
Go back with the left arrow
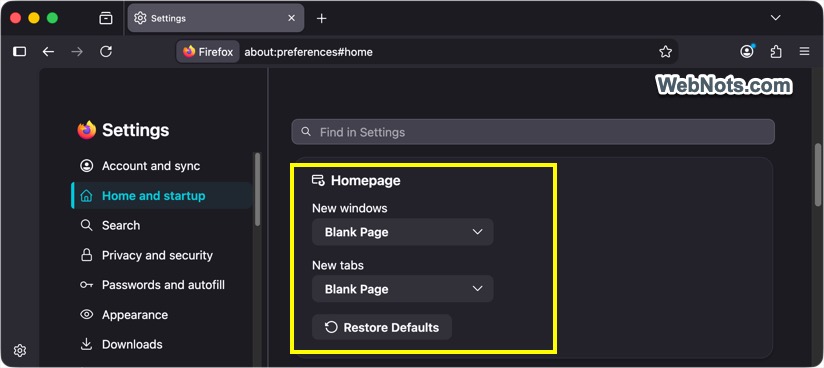click(x=48, y=52)
